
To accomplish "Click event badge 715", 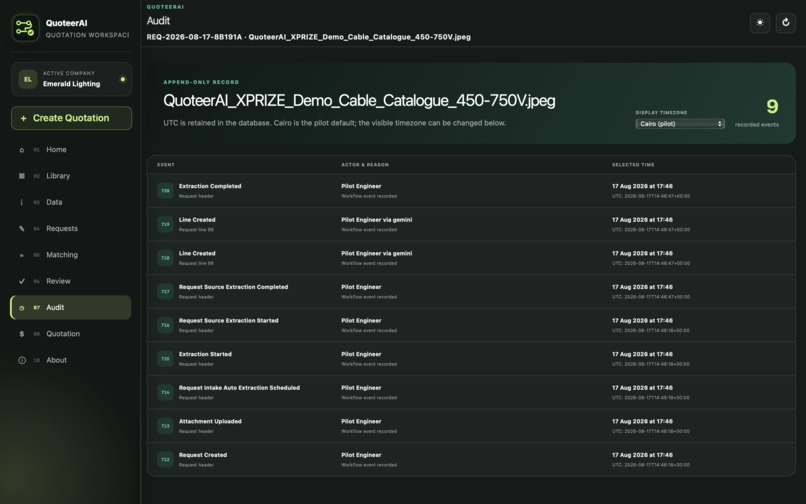I will pos(165,359).
